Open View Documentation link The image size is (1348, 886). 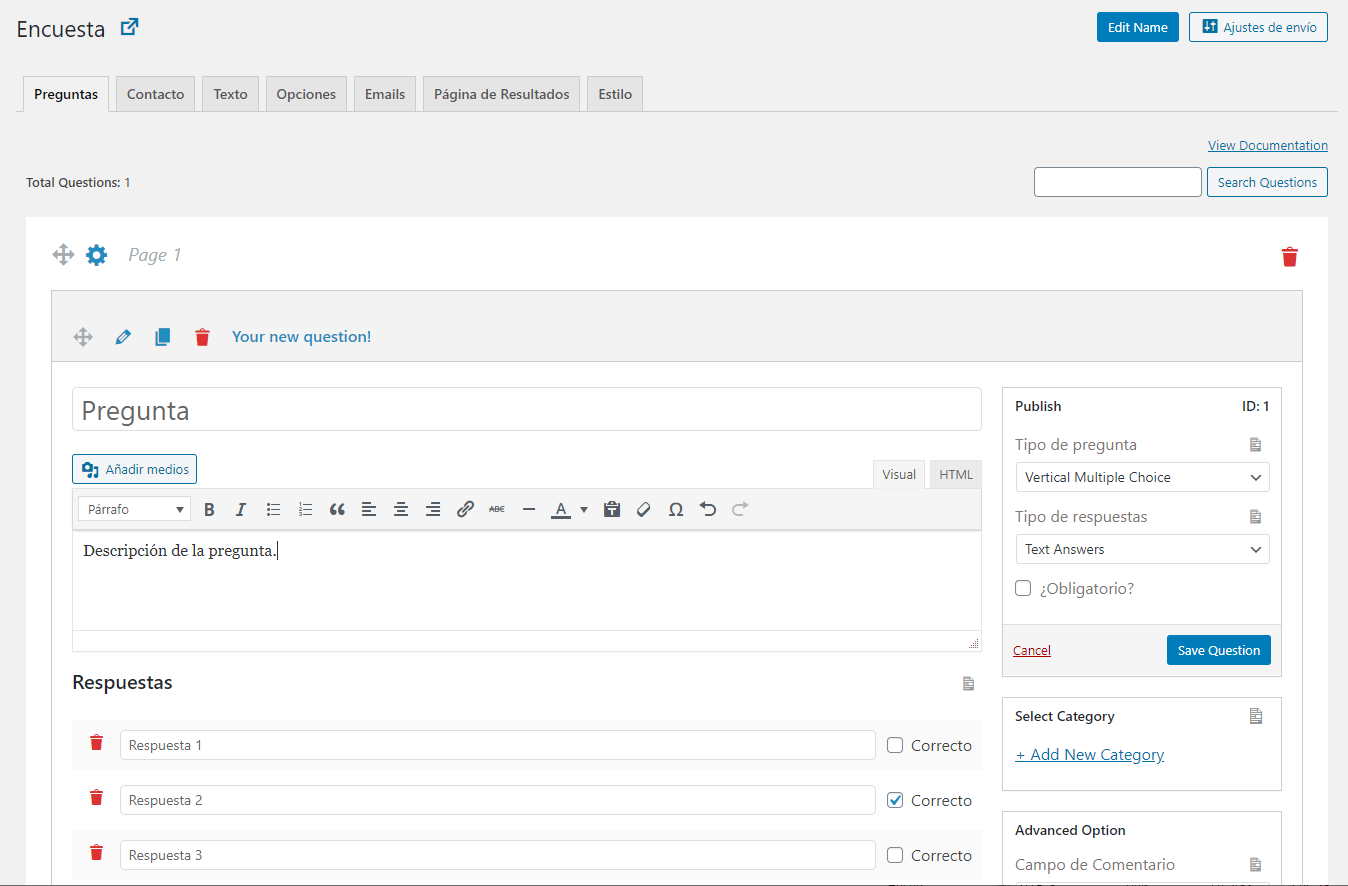[x=1267, y=145]
